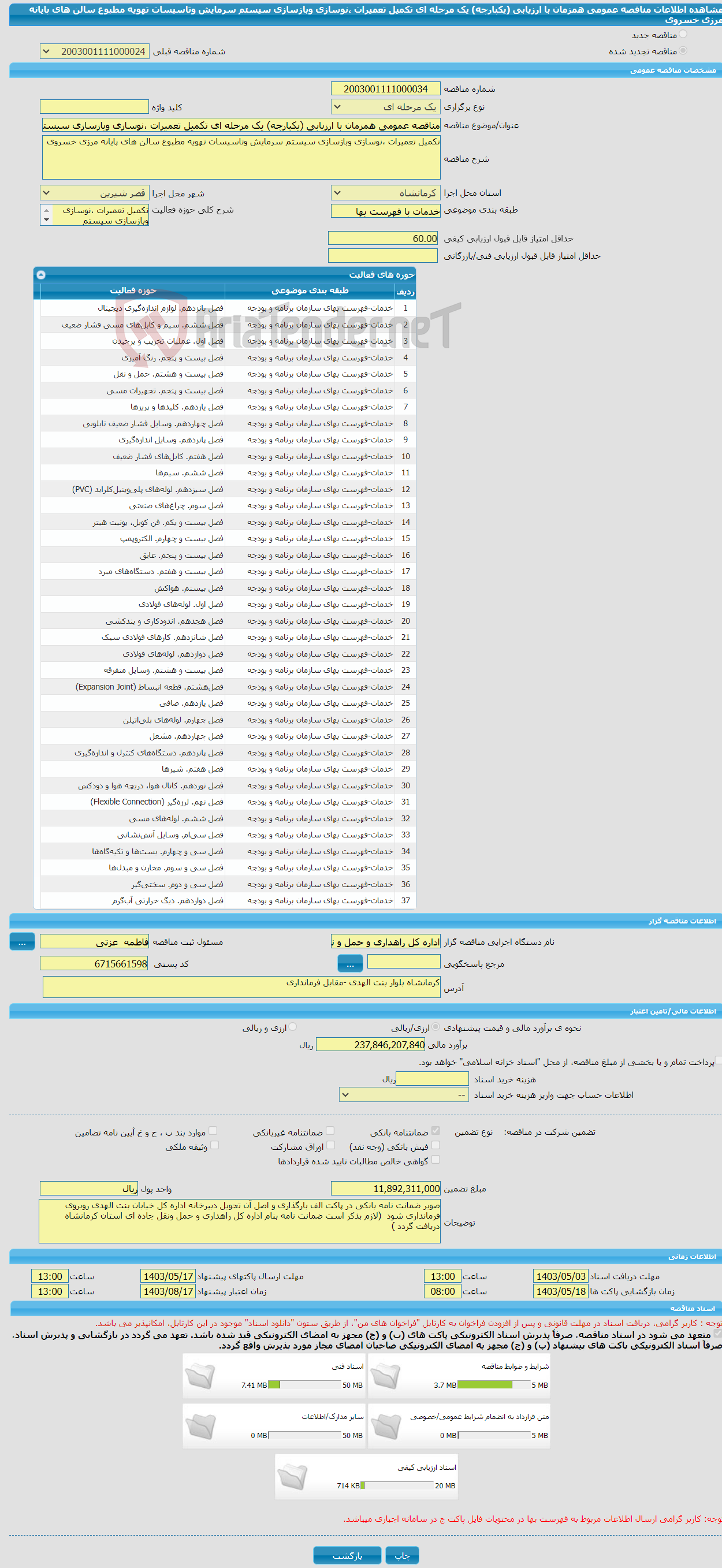Click the حوزه فعالیت column header
This screenshot has width=722, height=1568.
(x=133, y=290)
